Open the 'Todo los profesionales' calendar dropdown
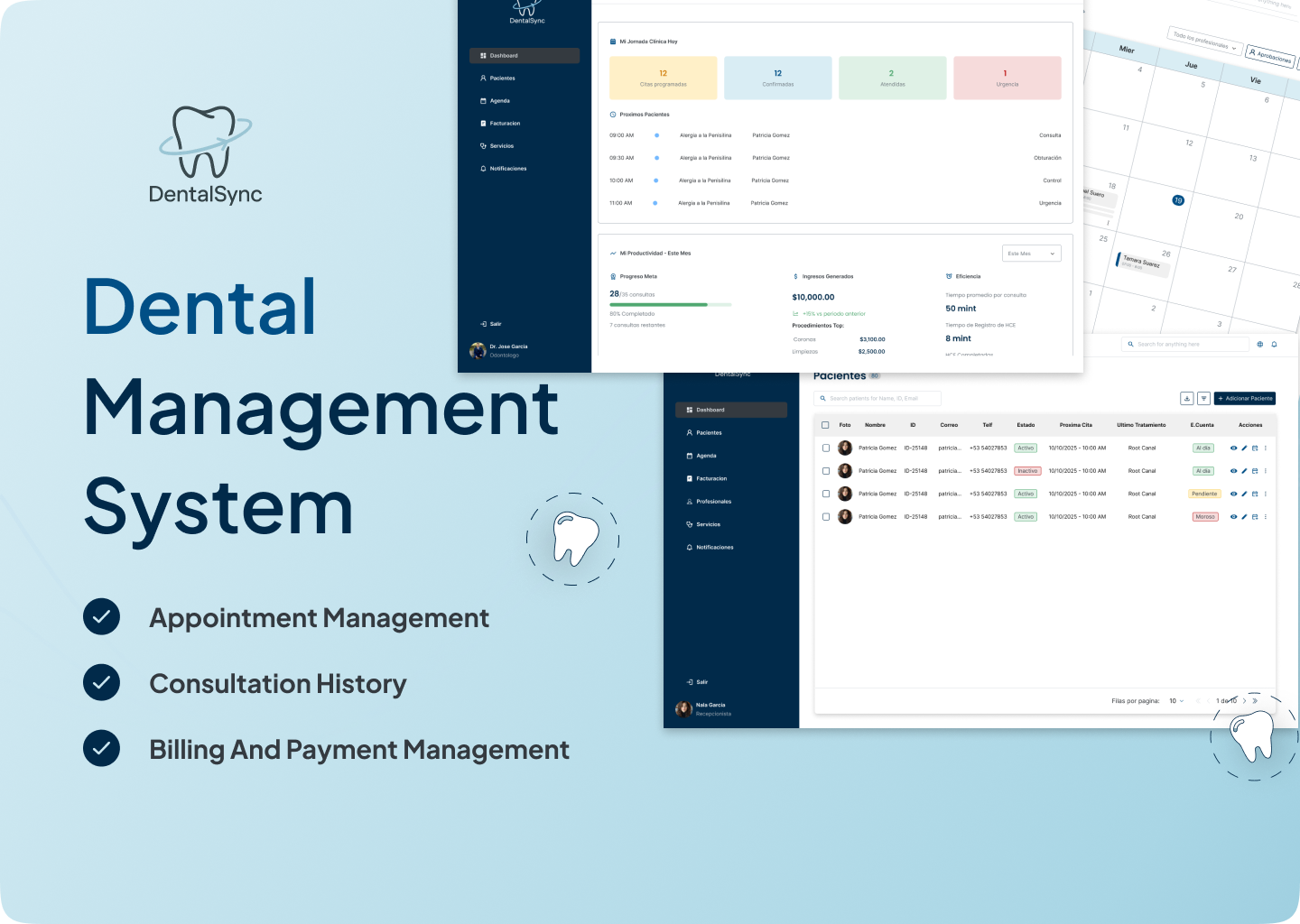Screen dimensions: 1300x924 [1205, 42]
